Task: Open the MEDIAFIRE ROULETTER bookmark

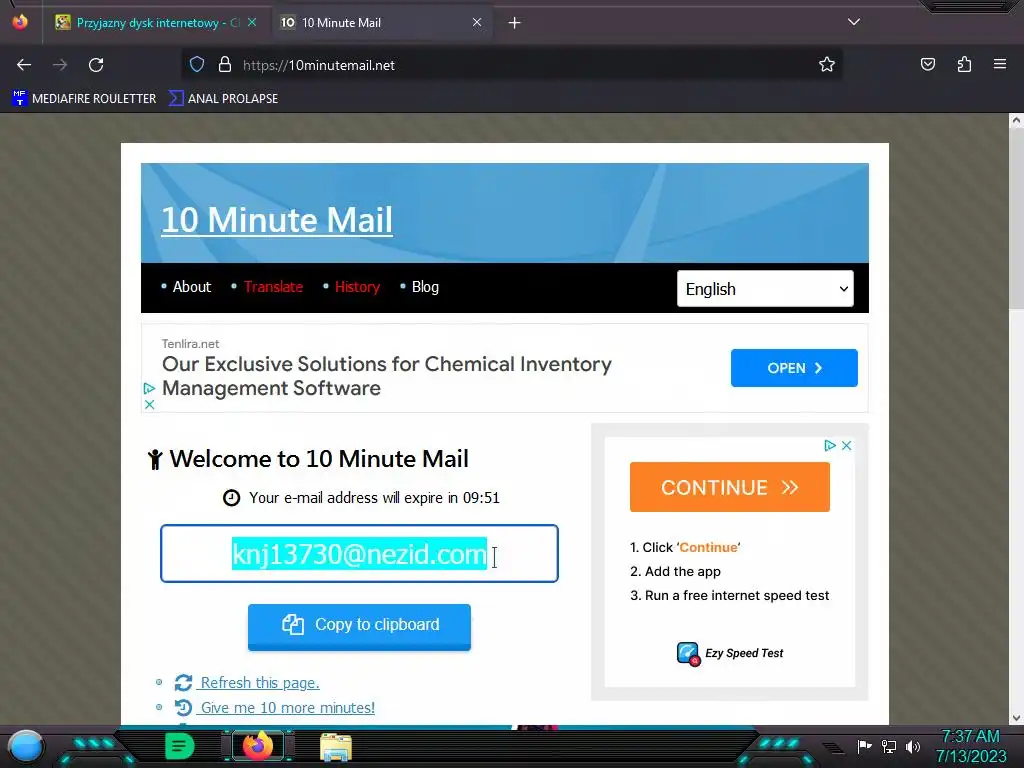Action: pyautogui.click(x=84, y=99)
